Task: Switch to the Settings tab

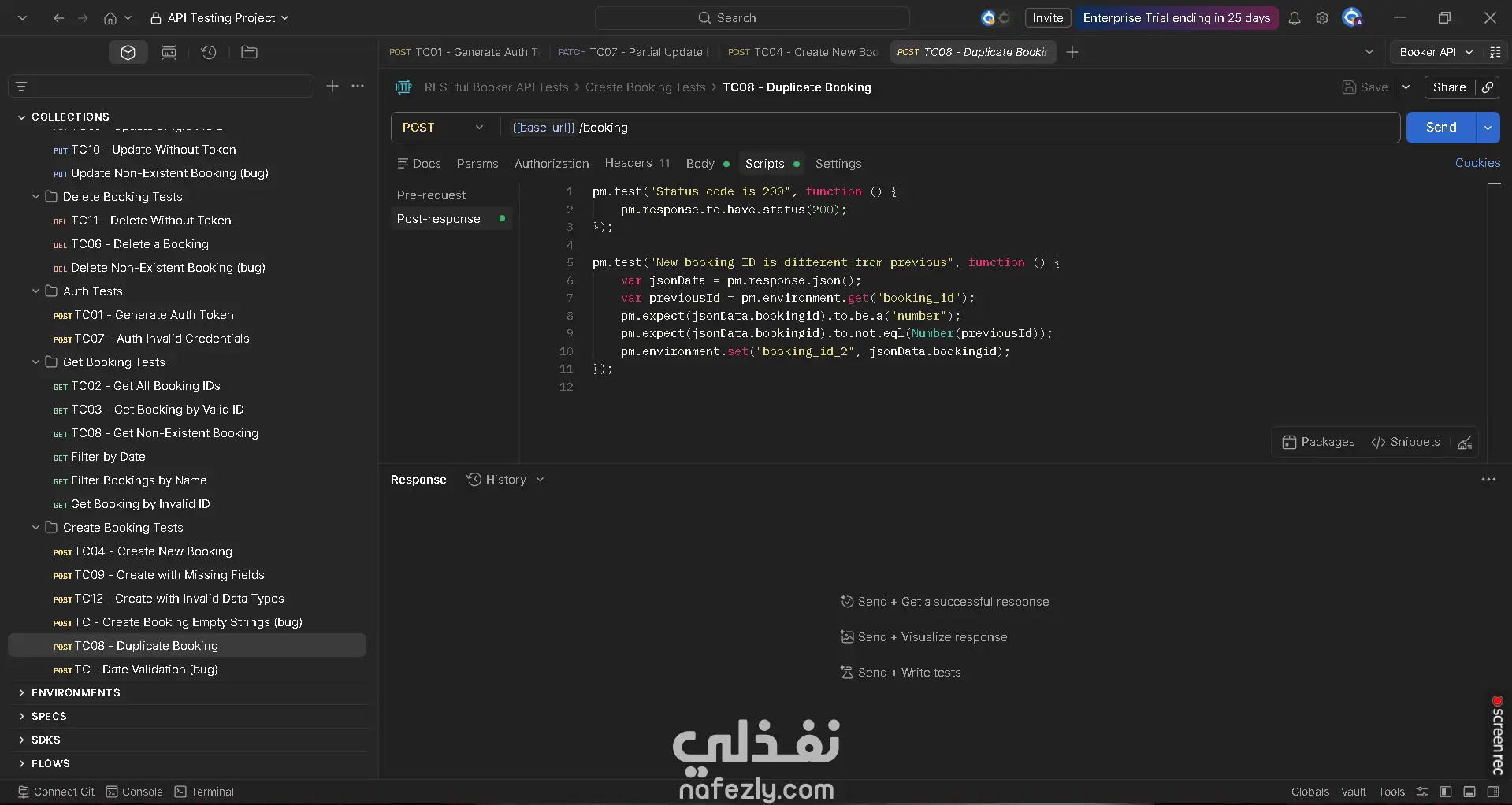Action: click(838, 164)
